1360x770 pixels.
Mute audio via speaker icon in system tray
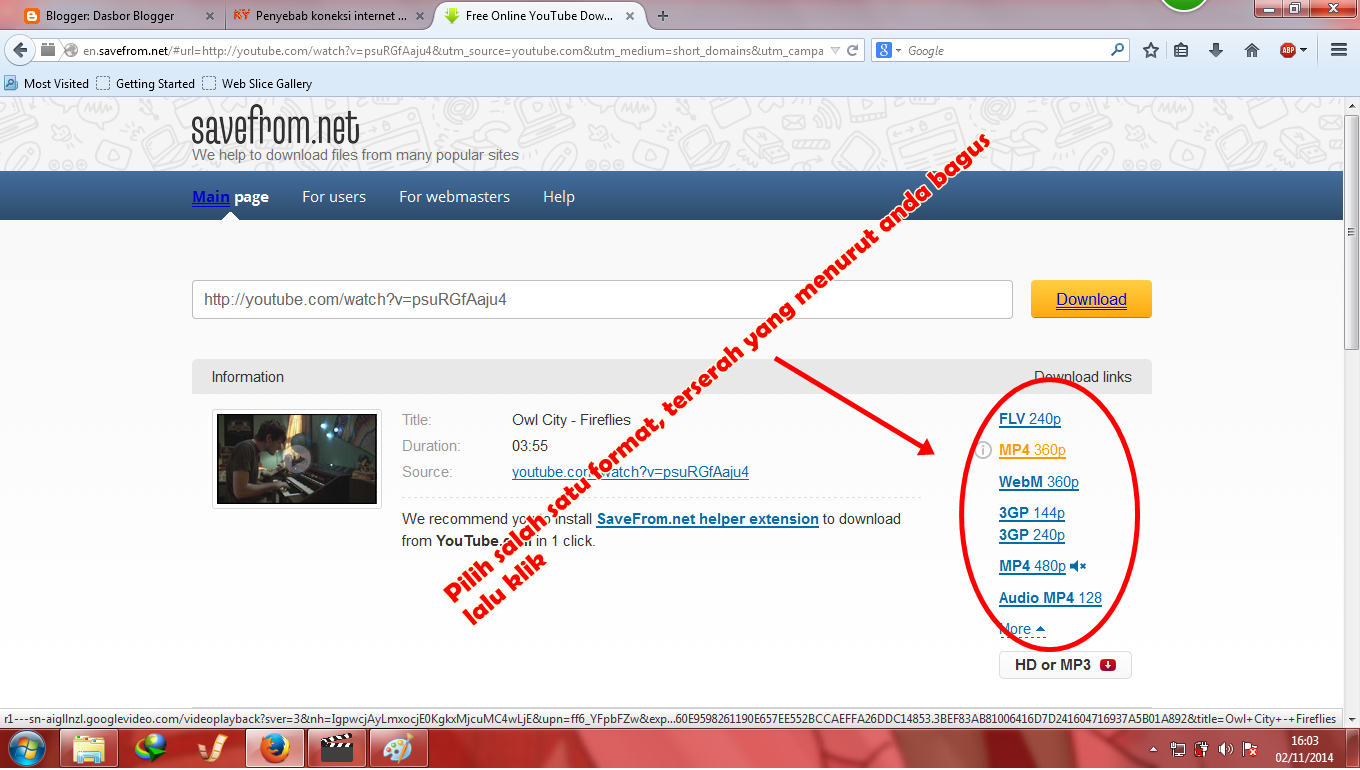pyautogui.click(x=1226, y=747)
